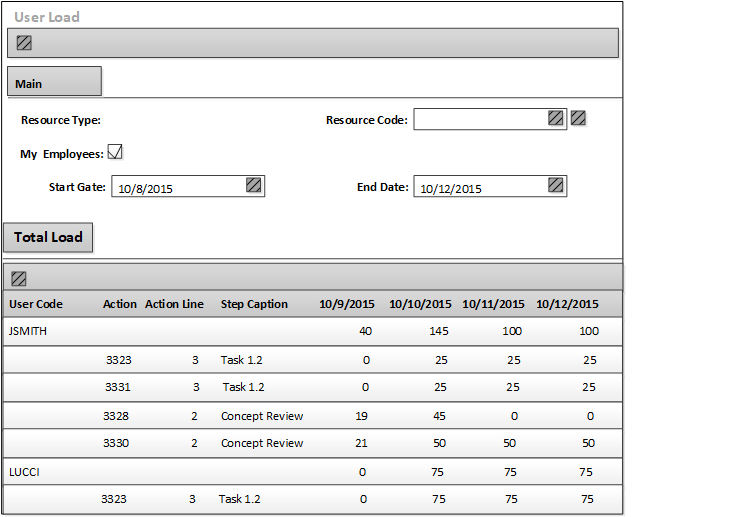The image size is (731, 517).
Task: Click the grid toolbar hatched icon
Action: (x=19, y=279)
